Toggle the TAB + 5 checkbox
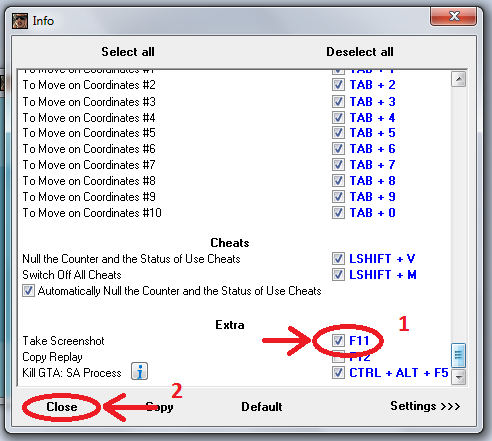The width and height of the screenshot is (492, 441). [x=338, y=133]
